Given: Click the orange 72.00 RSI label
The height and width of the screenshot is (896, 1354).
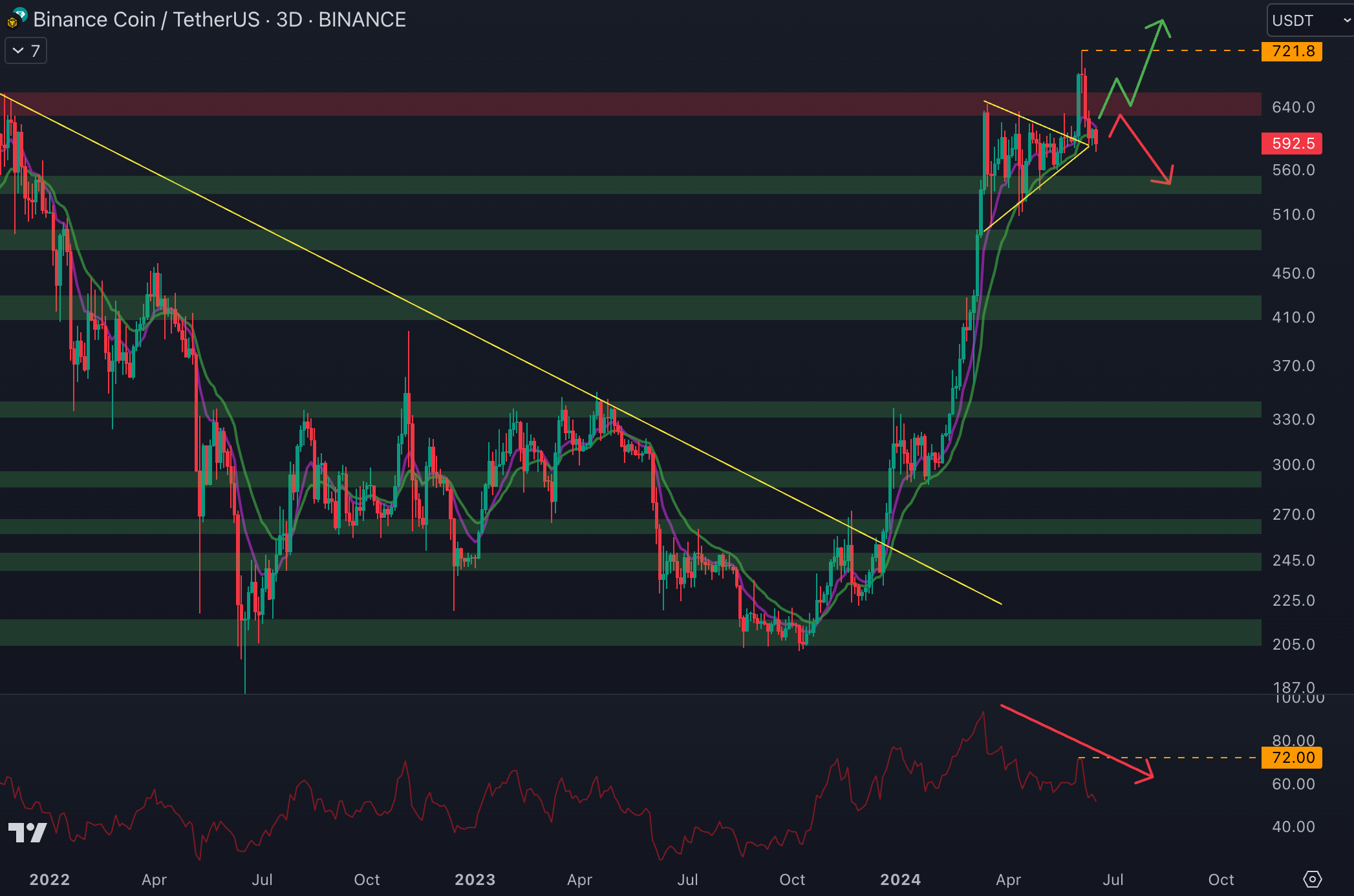Looking at the screenshot, I should [x=1292, y=758].
